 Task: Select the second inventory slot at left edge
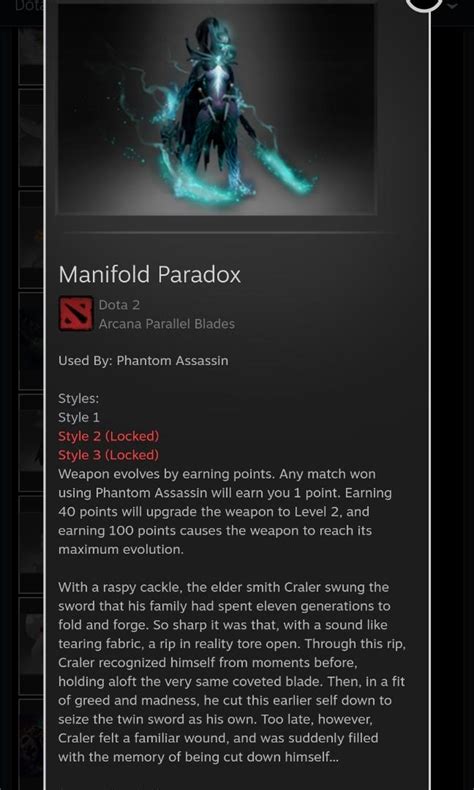(30, 138)
